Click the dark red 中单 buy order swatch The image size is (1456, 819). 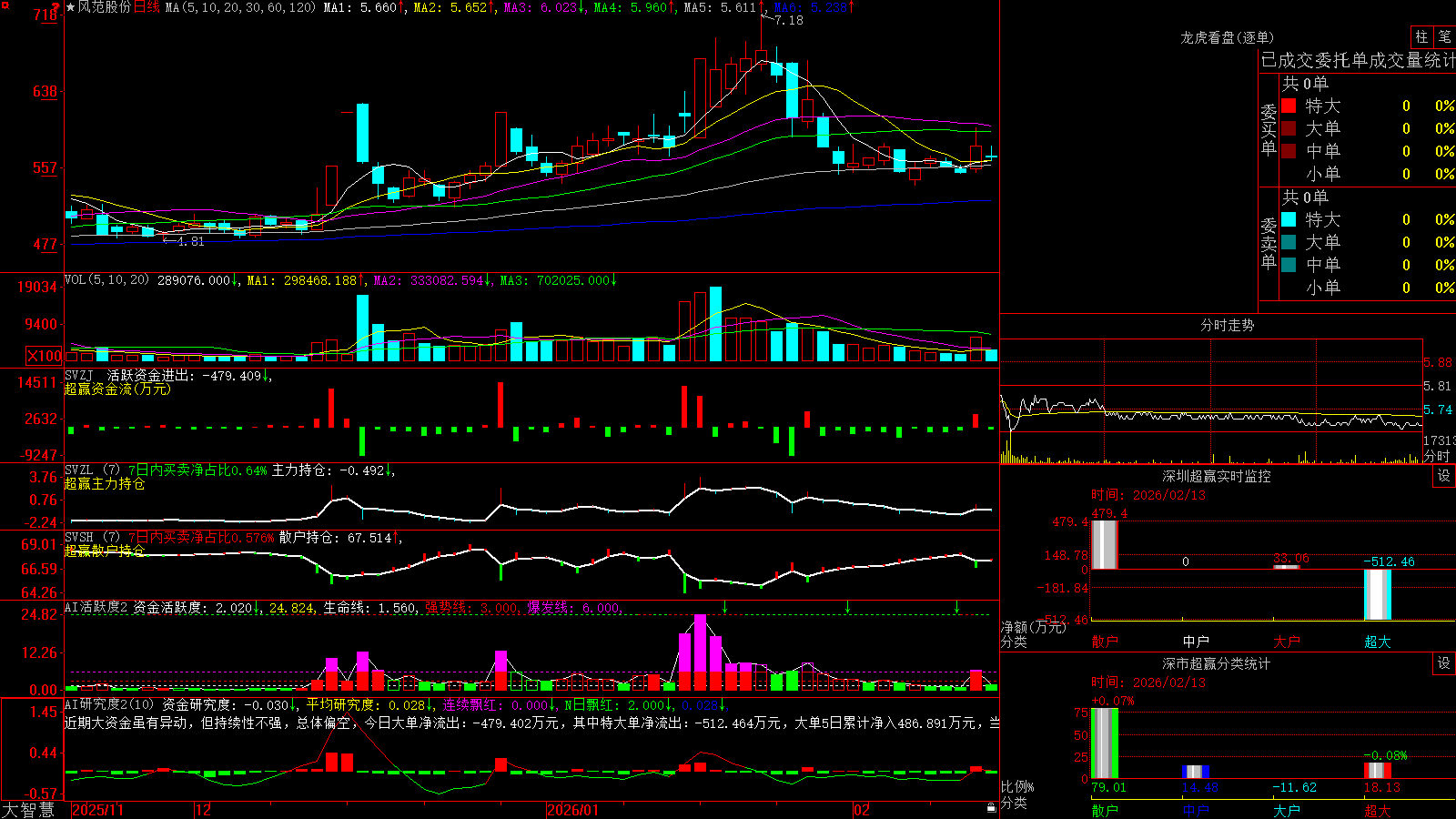point(1289,150)
